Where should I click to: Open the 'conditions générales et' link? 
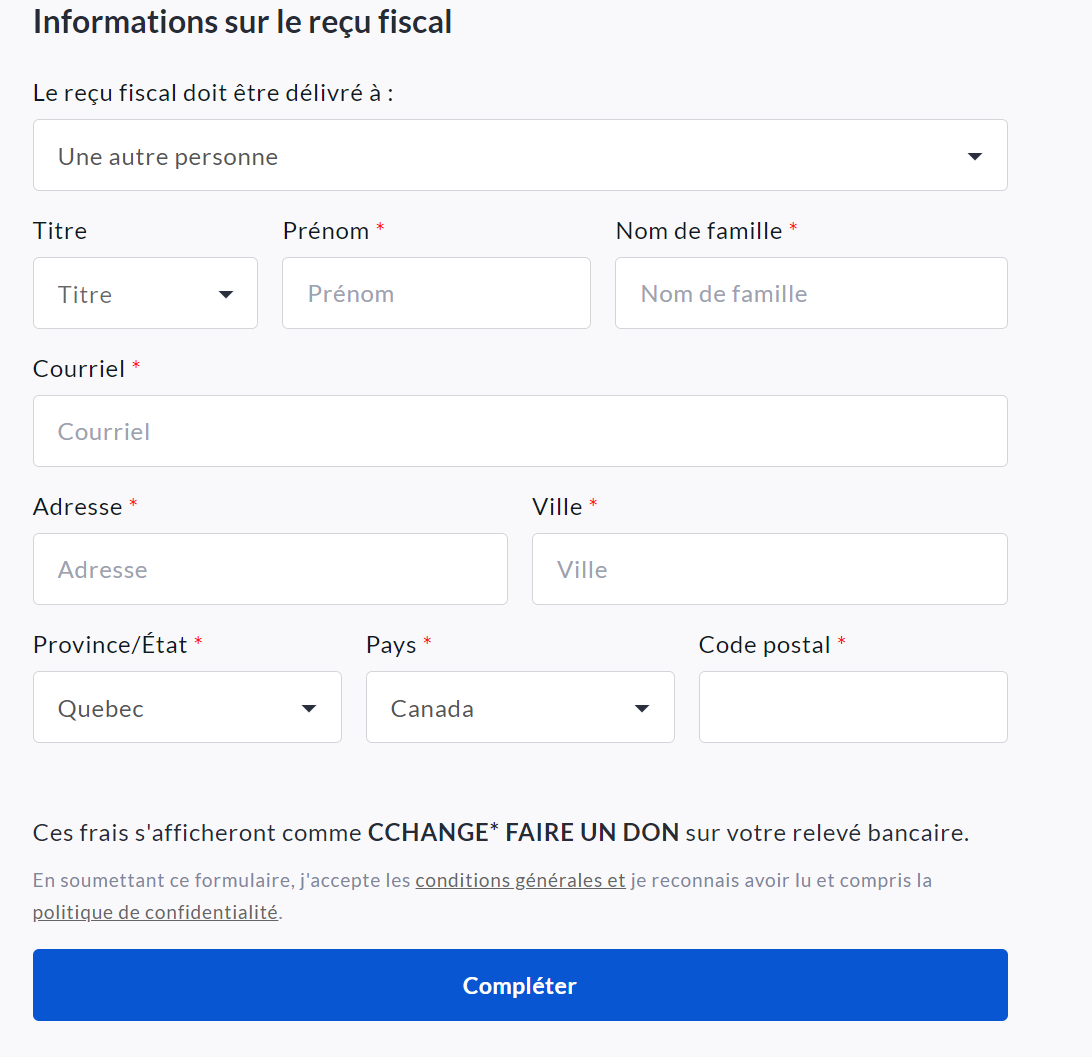(x=520, y=881)
